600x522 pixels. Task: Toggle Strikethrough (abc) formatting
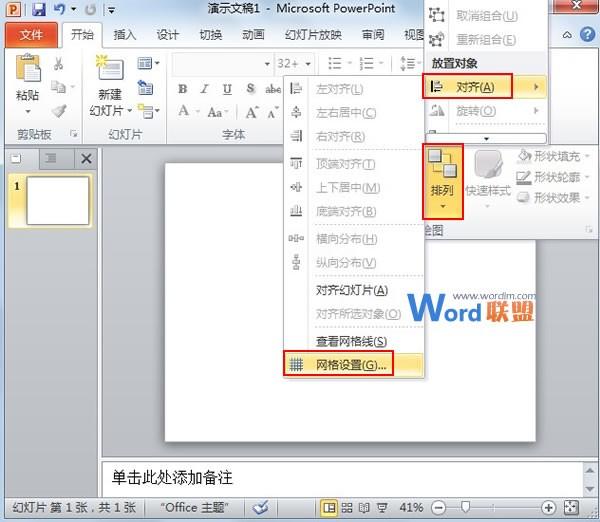(x=273, y=89)
